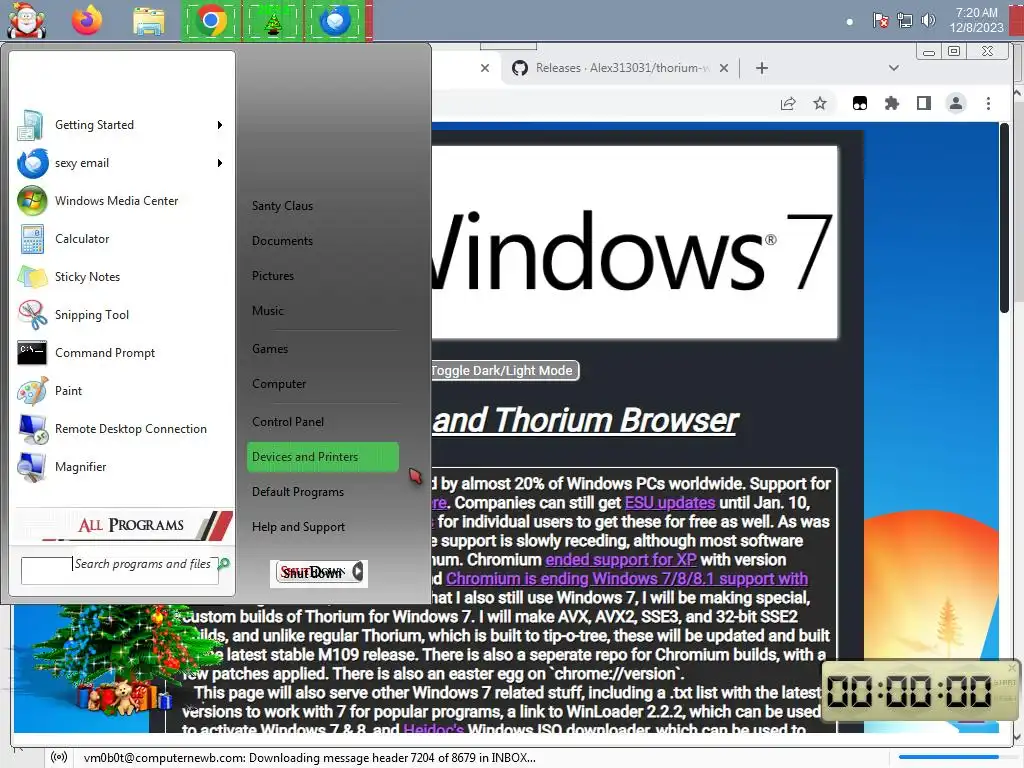Click the share page icon
Image resolution: width=1024 pixels, height=768 pixels.
(788, 103)
